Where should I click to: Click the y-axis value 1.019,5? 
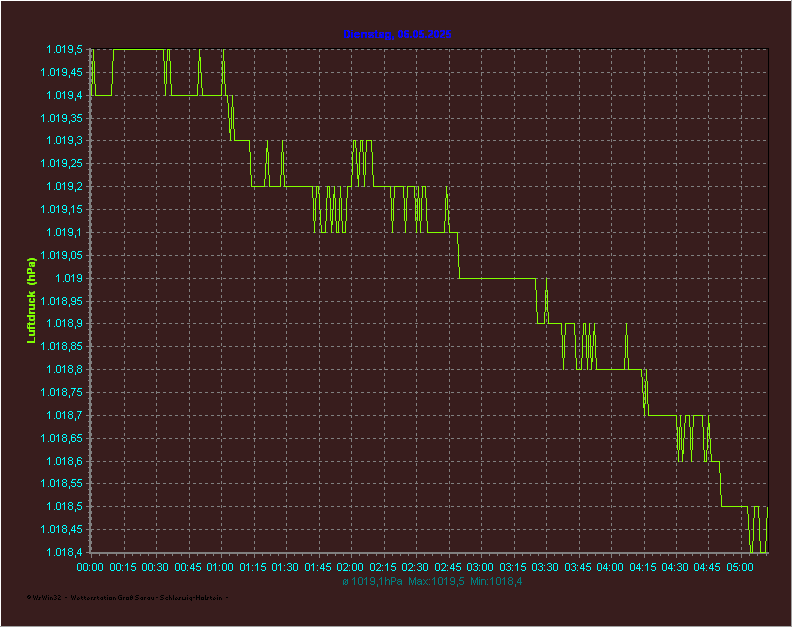65,50
